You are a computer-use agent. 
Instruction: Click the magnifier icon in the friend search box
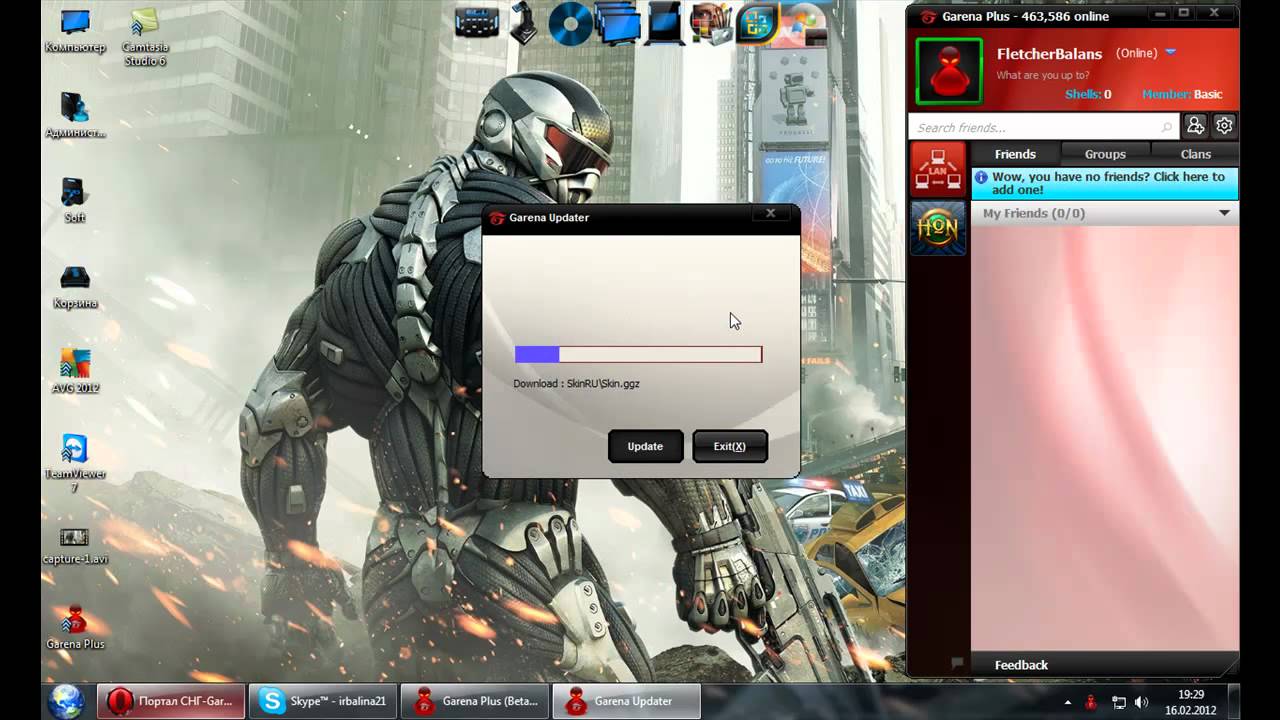(x=1166, y=127)
